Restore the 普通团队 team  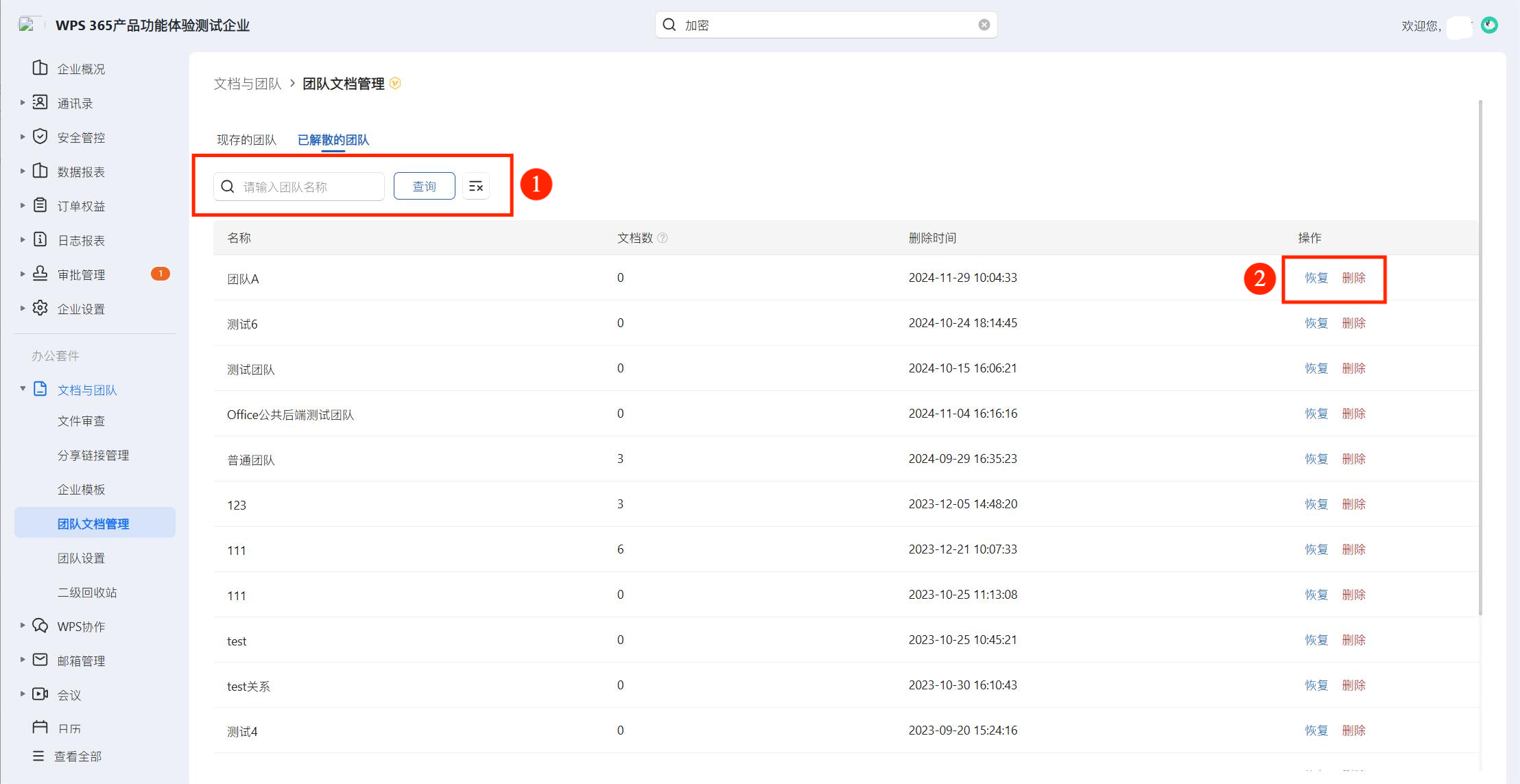tap(1316, 459)
